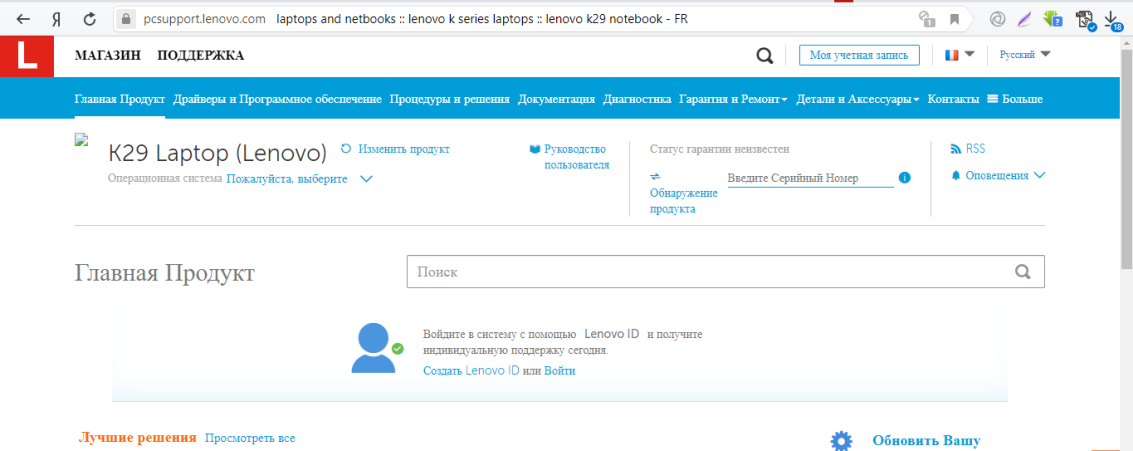1133x451 pixels.
Task: Click the Просмотреть все link
Action: tap(250, 438)
